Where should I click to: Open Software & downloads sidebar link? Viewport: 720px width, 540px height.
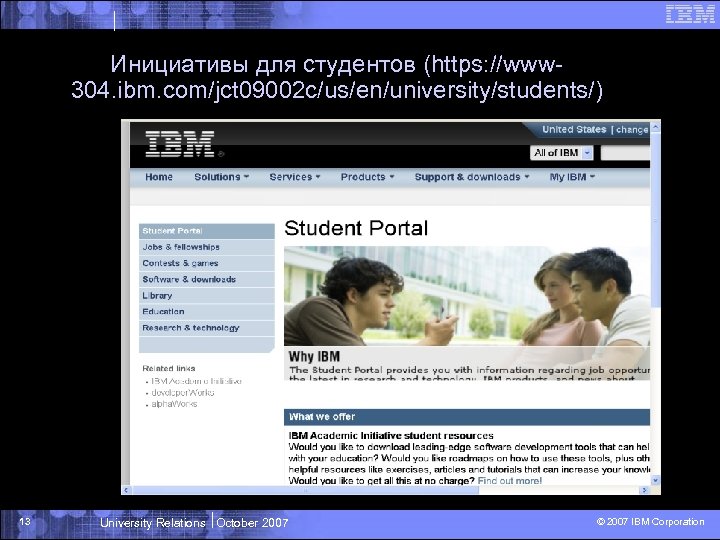pyautogui.click(x=207, y=279)
